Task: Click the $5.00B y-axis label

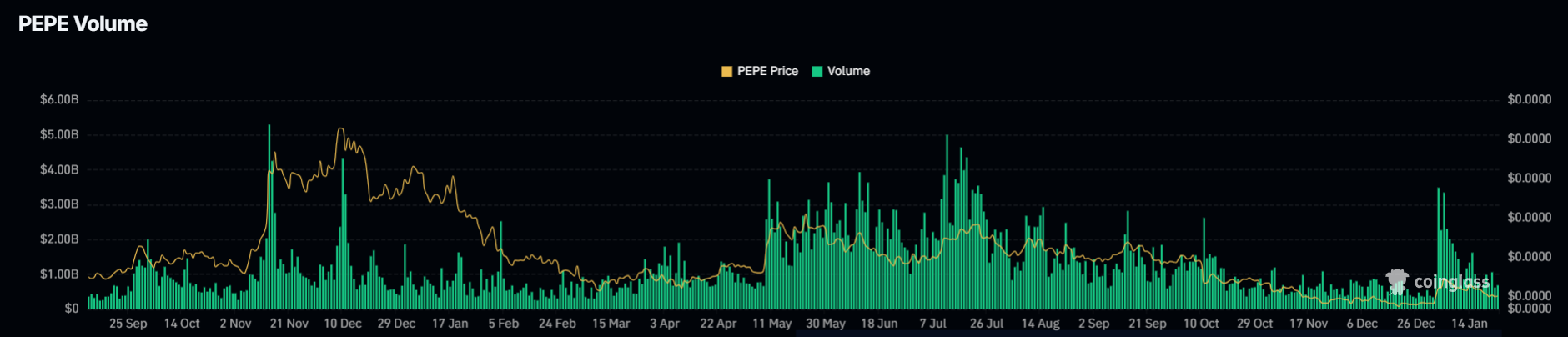Action: 59,134
